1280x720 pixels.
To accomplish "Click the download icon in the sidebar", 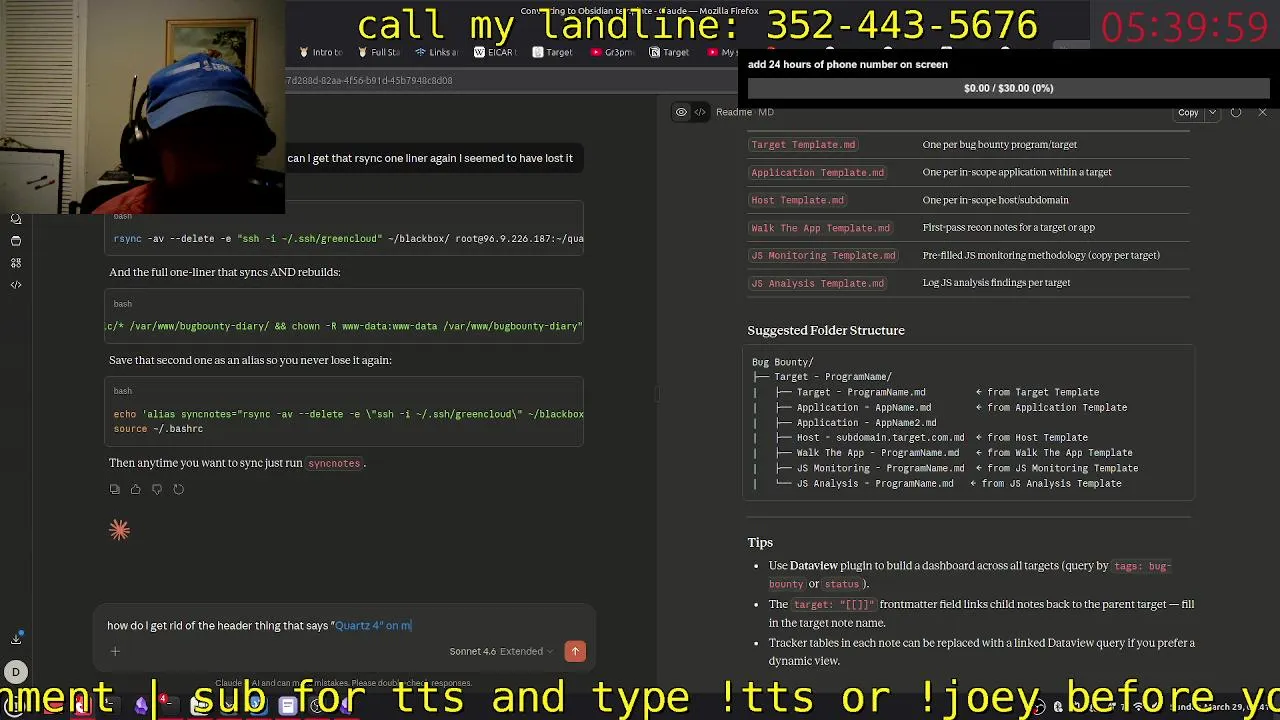I will tap(16, 639).
